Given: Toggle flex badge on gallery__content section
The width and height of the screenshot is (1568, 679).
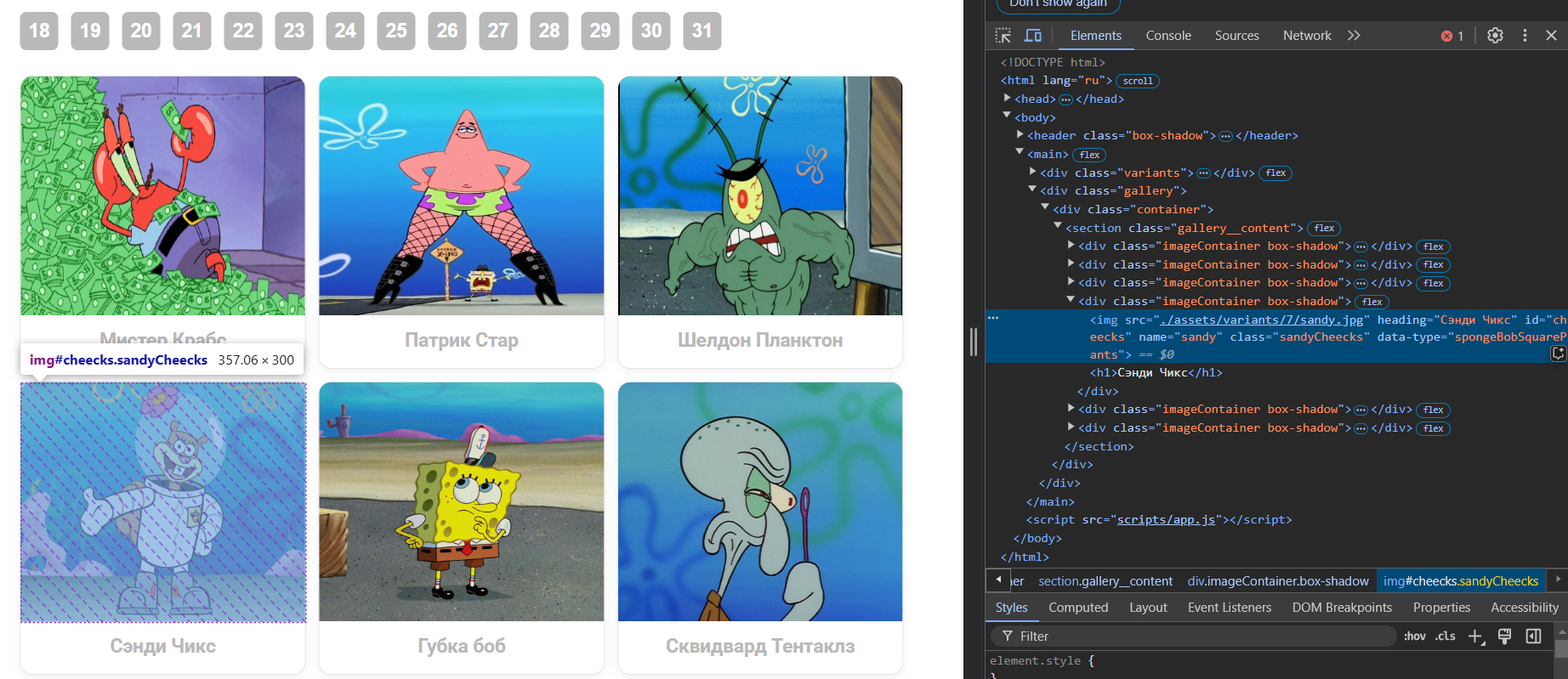Looking at the screenshot, I should pyautogui.click(x=1324, y=229).
